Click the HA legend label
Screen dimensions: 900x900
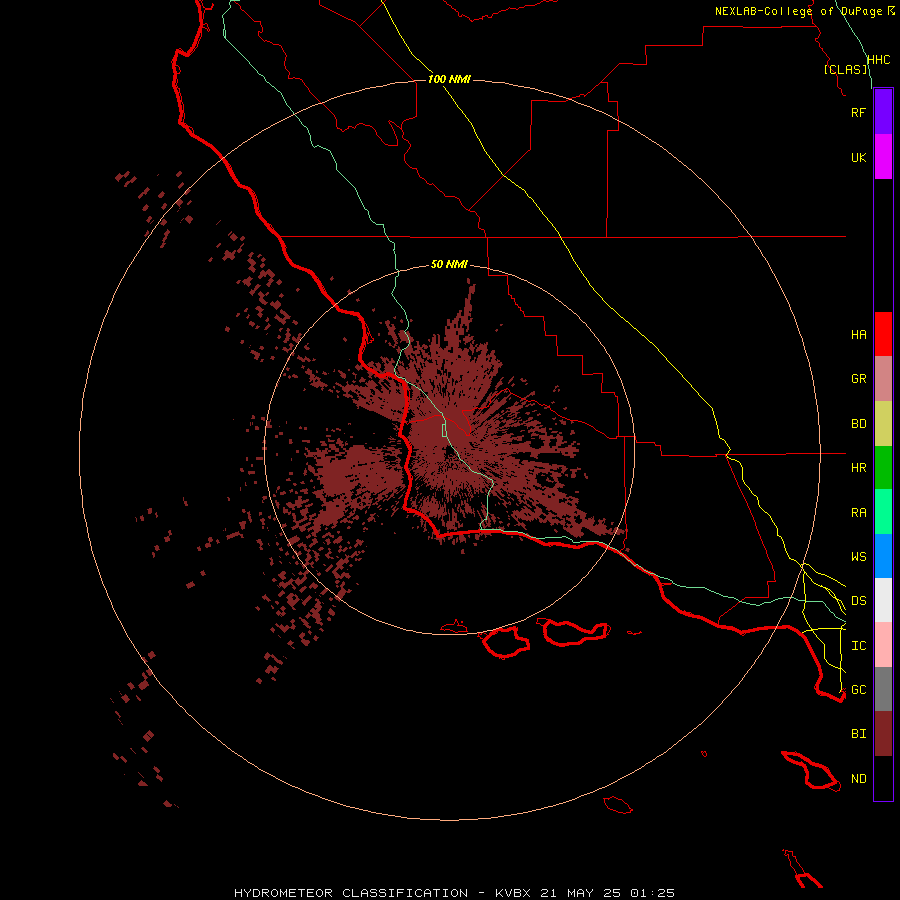(x=858, y=335)
